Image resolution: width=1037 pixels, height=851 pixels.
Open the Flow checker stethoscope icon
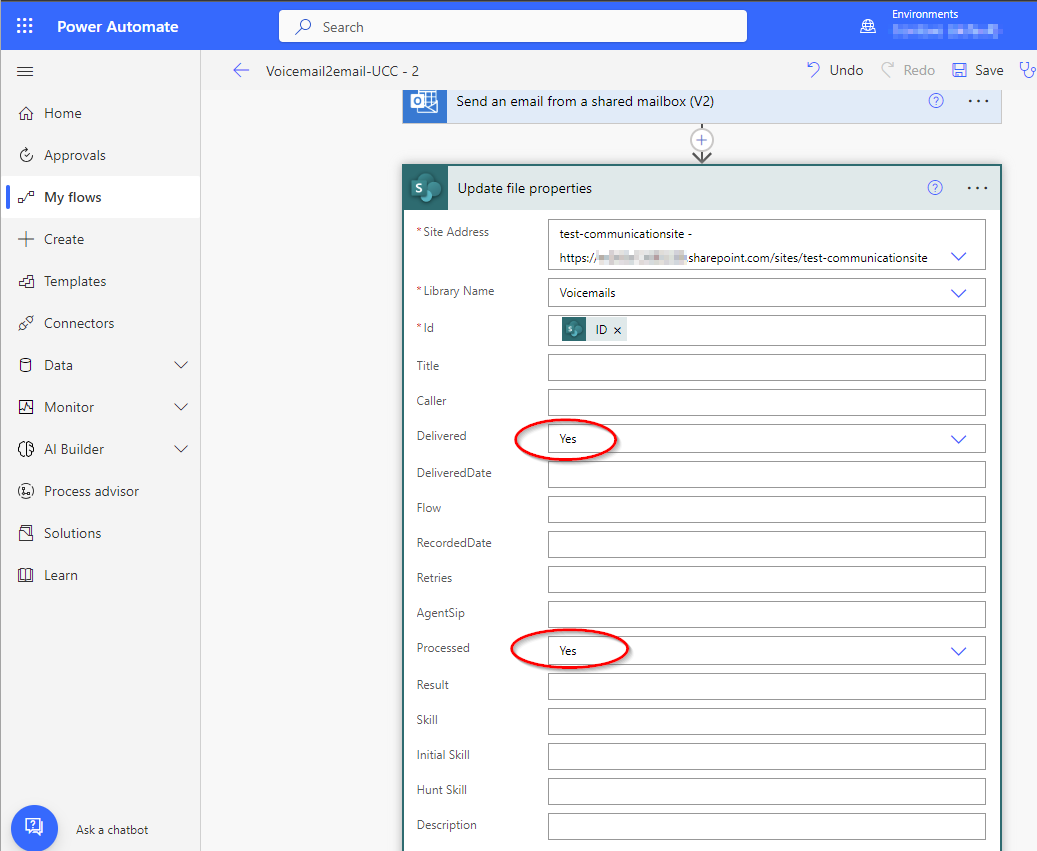tap(1027, 69)
